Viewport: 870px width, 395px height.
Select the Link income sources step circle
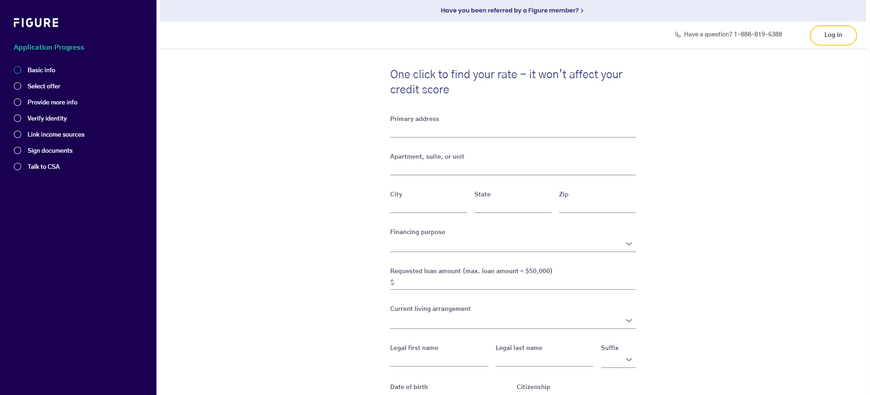pyautogui.click(x=17, y=135)
